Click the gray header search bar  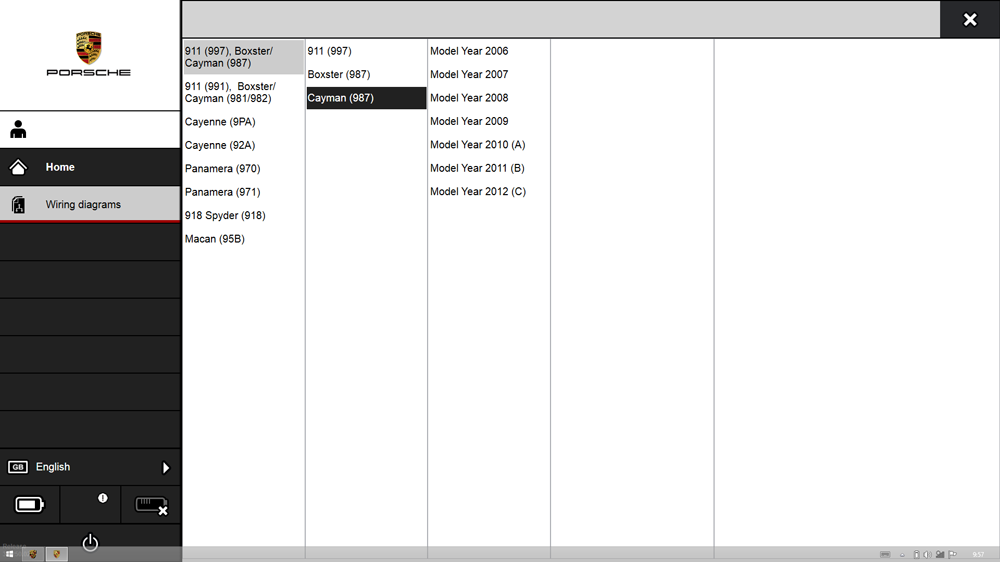click(x=561, y=19)
